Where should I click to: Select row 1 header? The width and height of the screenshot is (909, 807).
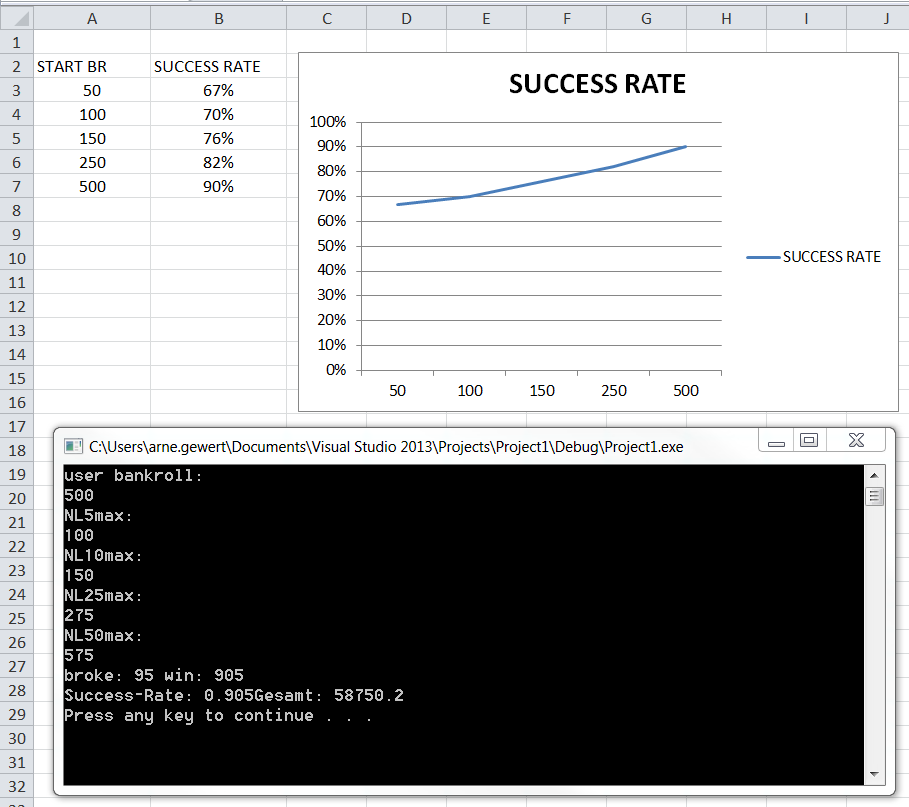pos(17,42)
